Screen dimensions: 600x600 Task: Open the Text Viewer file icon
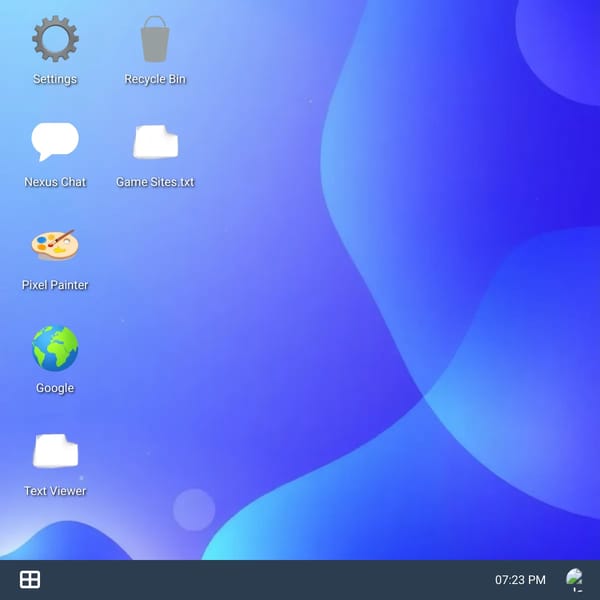coord(55,451)
